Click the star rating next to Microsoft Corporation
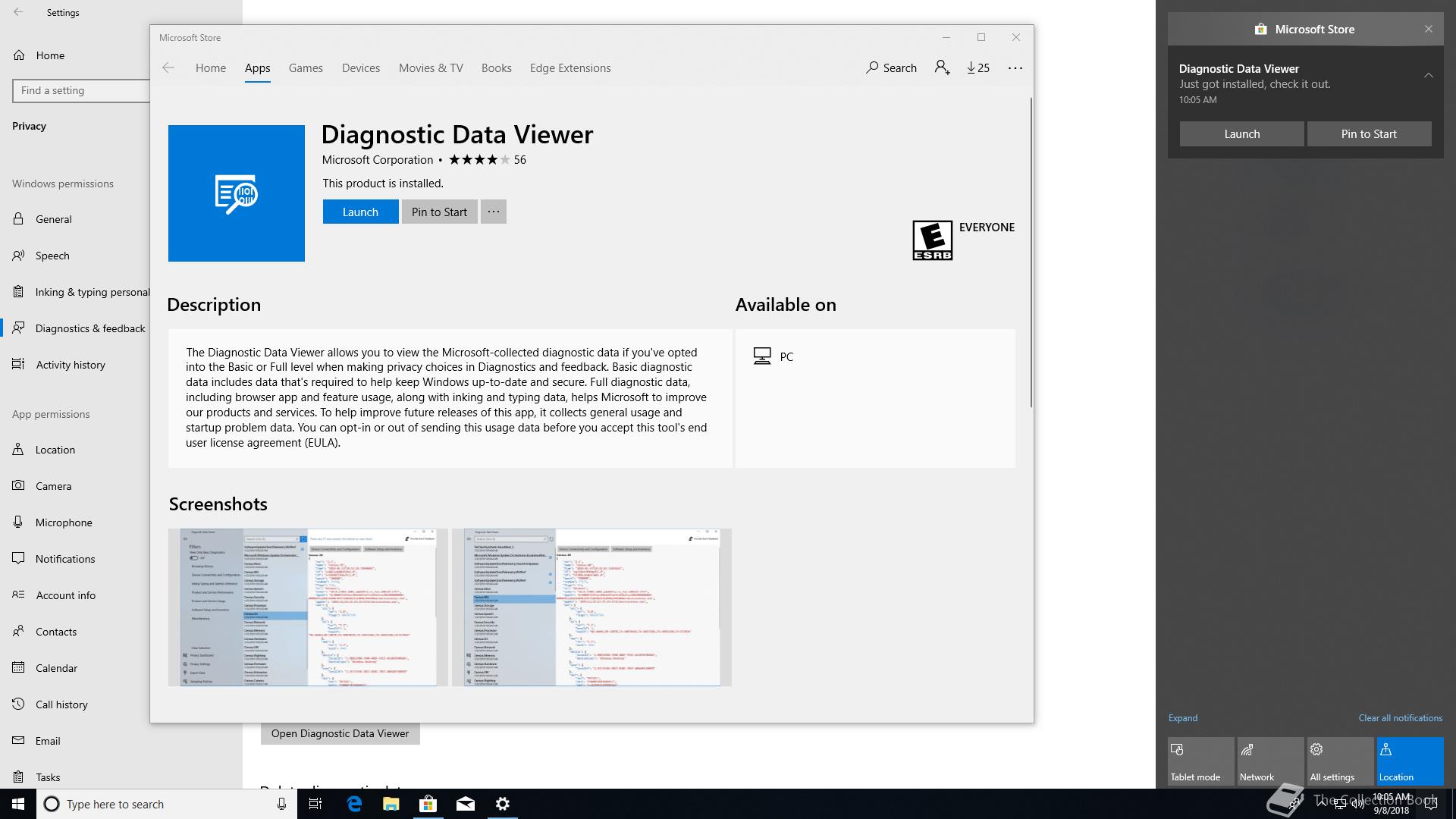1456x819 pixels. click(480, 159)
